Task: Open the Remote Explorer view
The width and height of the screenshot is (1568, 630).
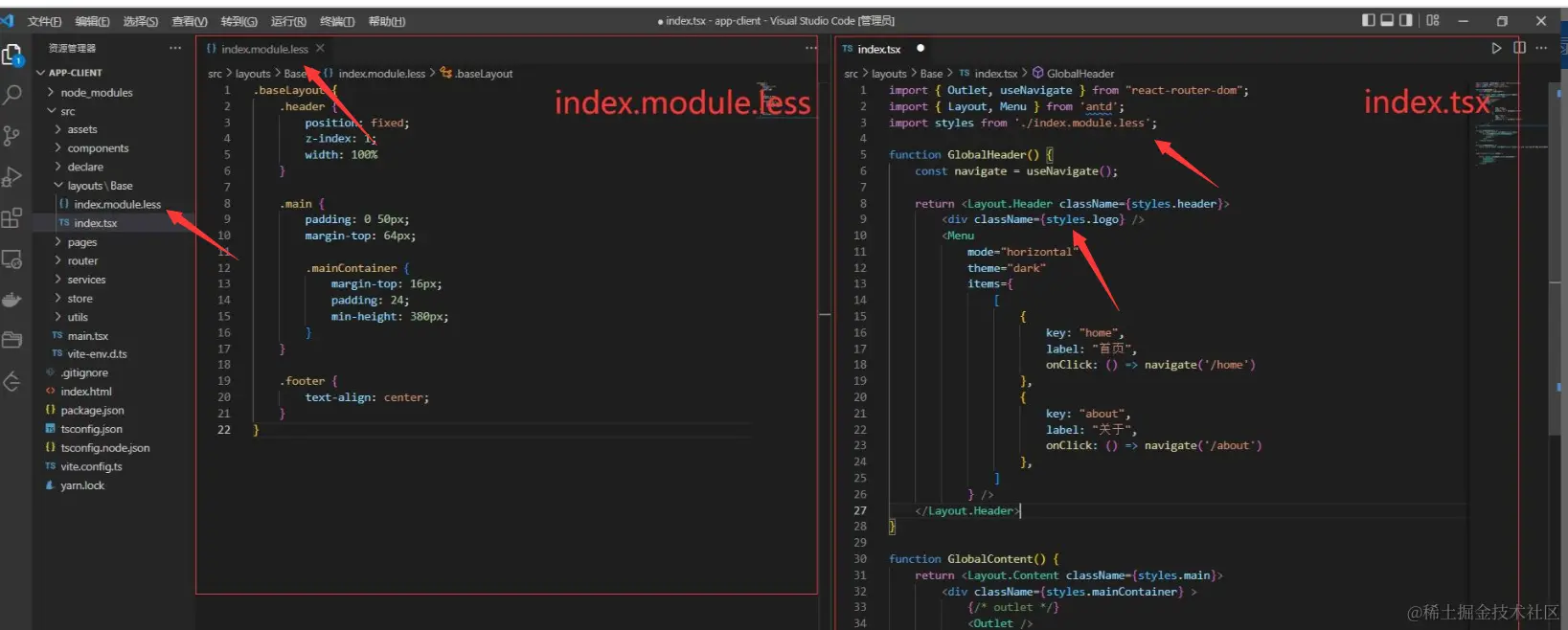Action: [x=12, y=259]
